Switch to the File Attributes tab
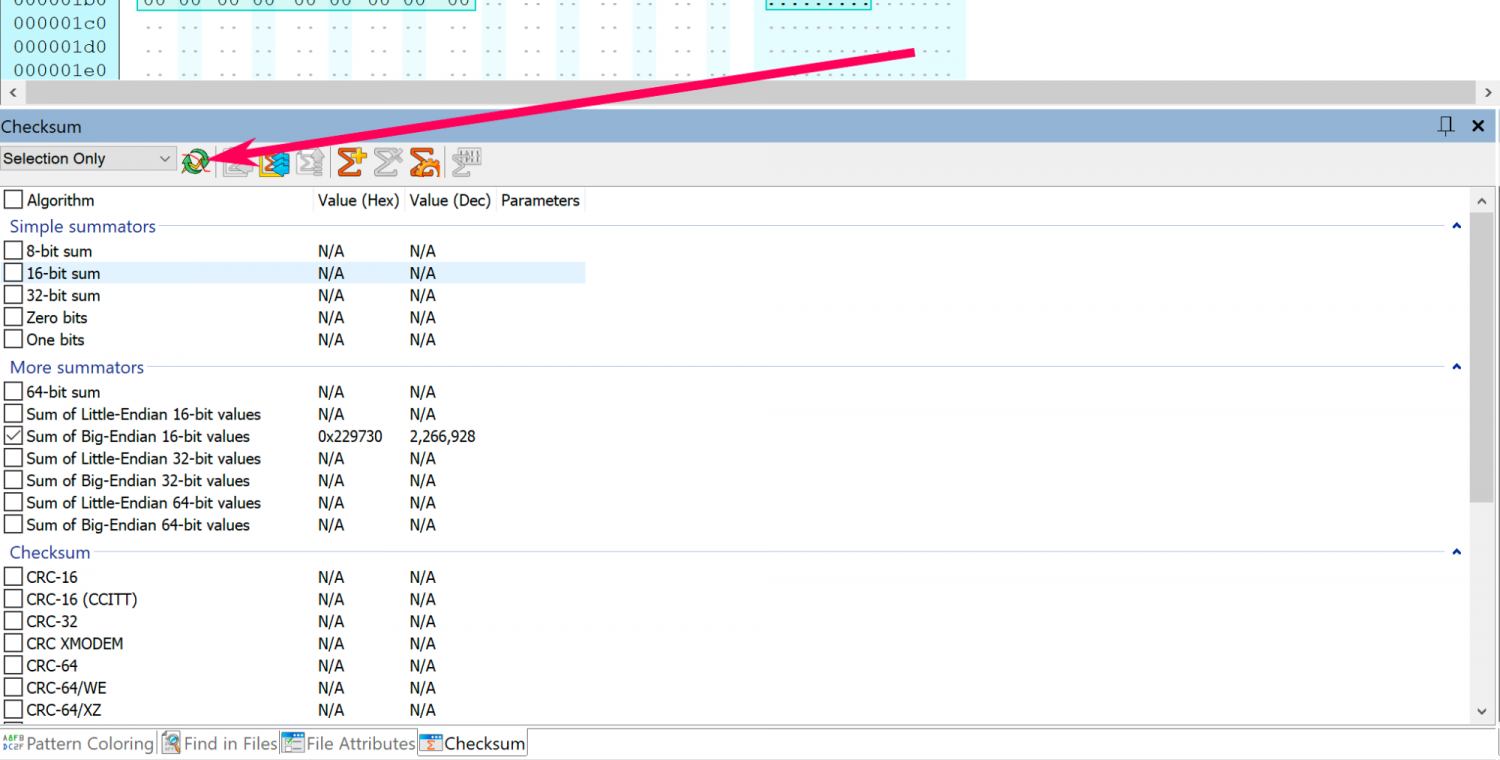This screenshot has width=1500, height=760. click(349, 743)
